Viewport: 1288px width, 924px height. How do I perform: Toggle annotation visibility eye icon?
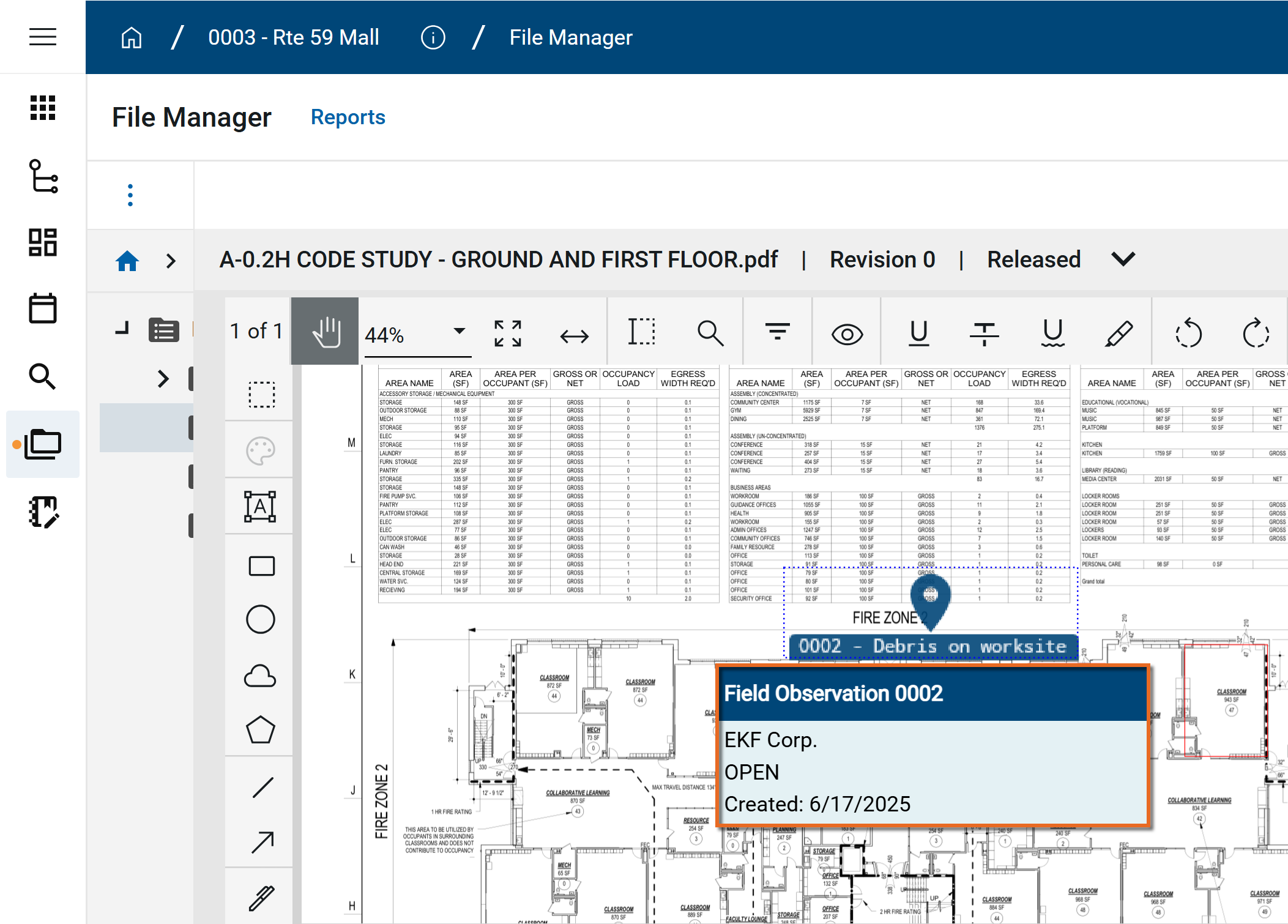pyautogui.click(x=847, y=334)
